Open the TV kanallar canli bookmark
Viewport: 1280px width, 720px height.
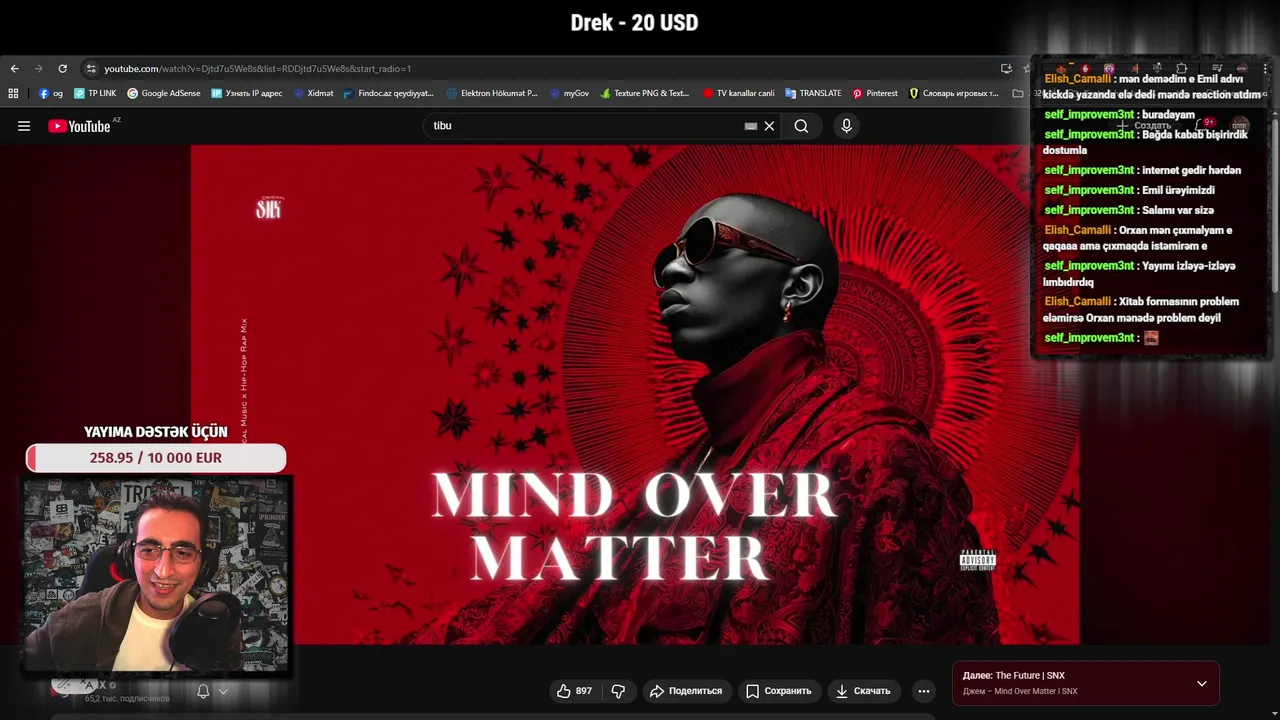pos(738,93)
